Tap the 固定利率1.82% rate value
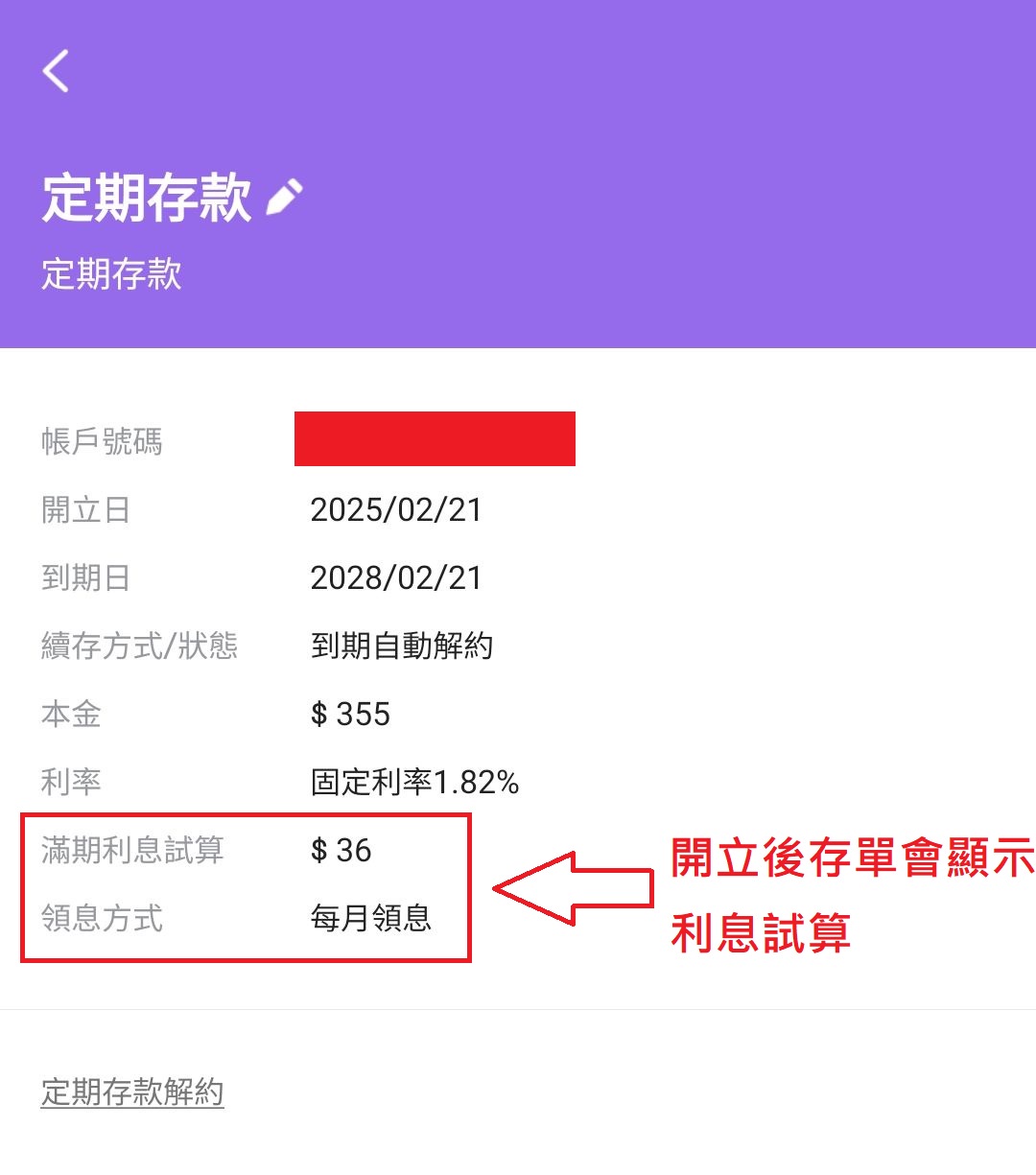This screenshot has height=1175, width=1036. (x=414, y=782)
